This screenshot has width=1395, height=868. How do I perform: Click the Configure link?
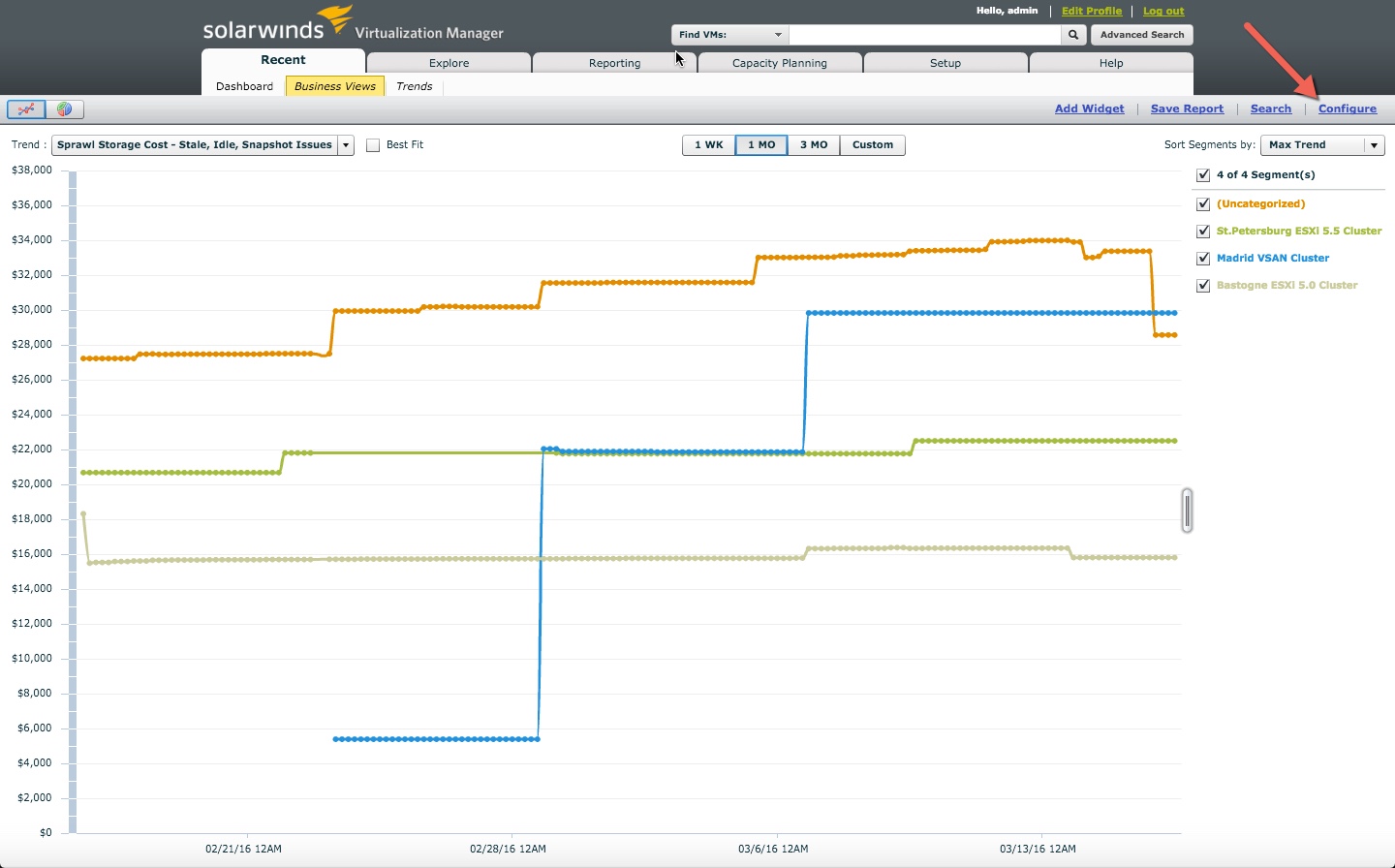[1348, 108]
